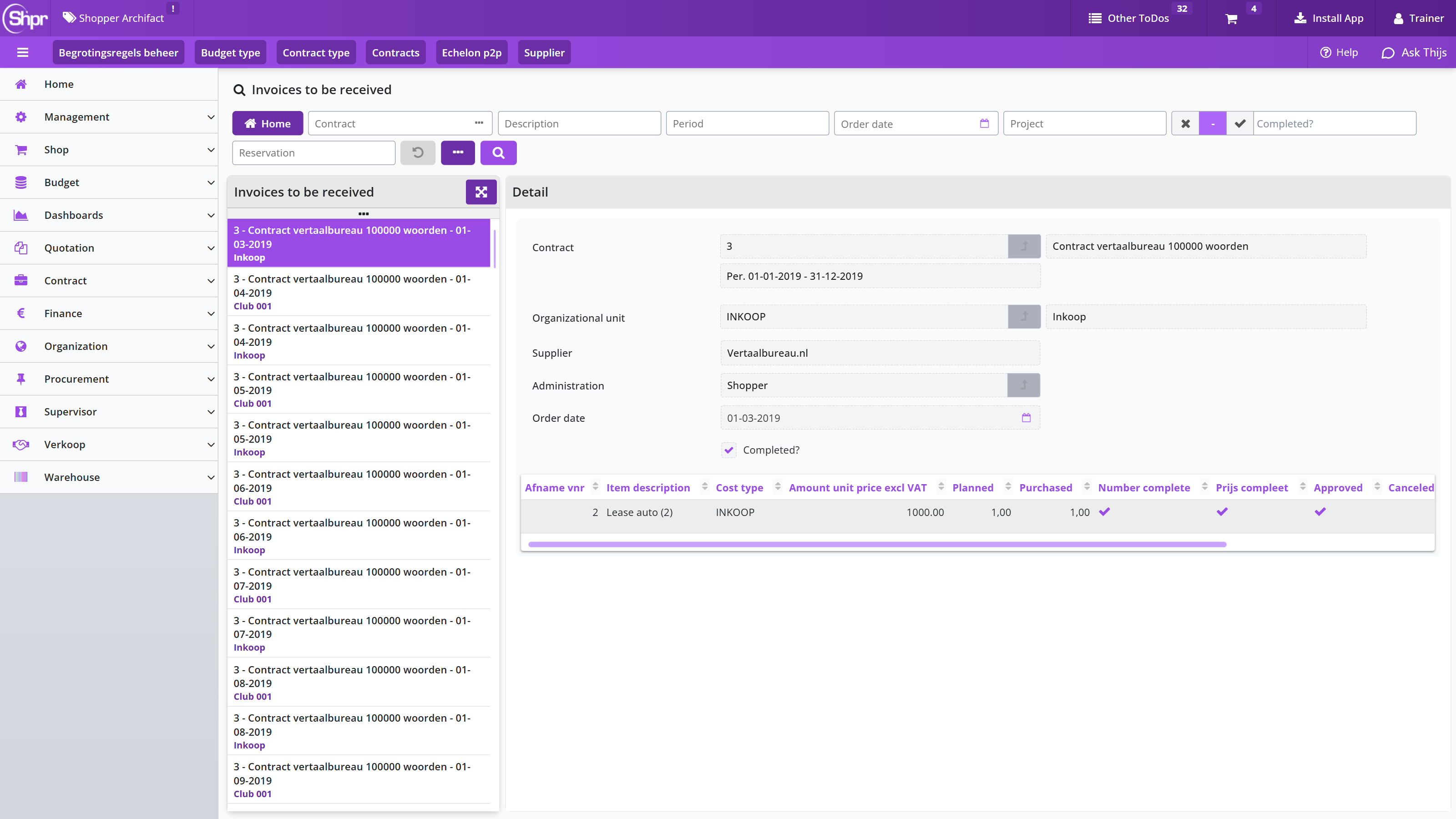
Task: Click the detail table horizontal scrollbar
Action: [877, 544]
